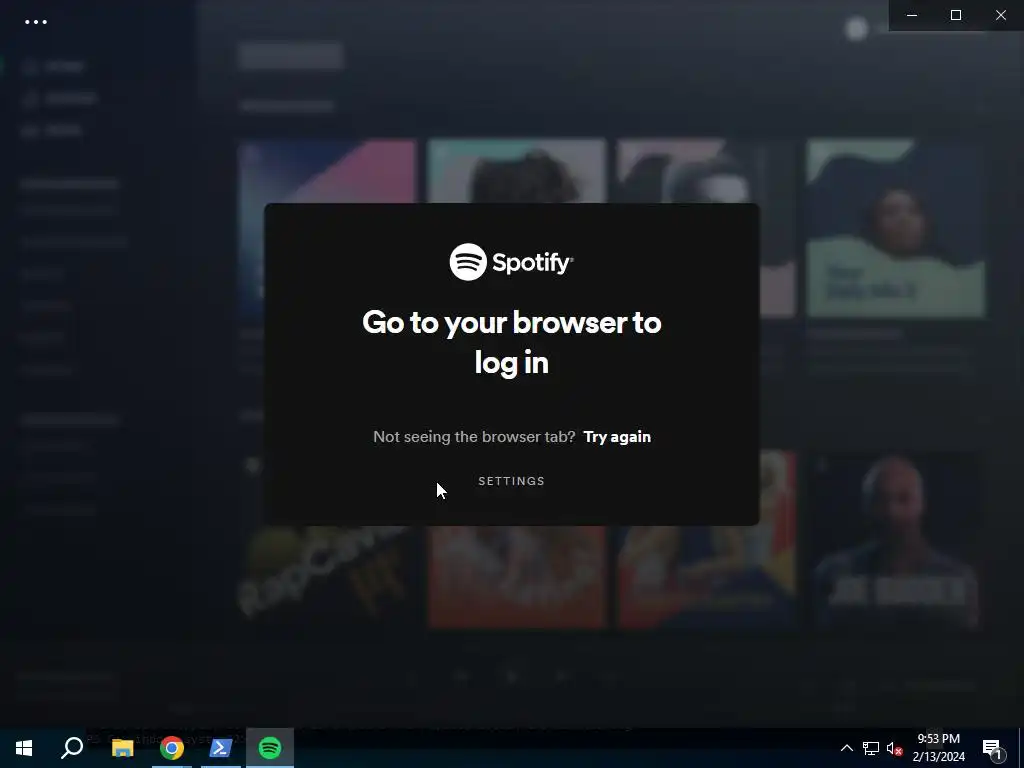Open the three-dot menu in Spotify

(x=36, y=22)
